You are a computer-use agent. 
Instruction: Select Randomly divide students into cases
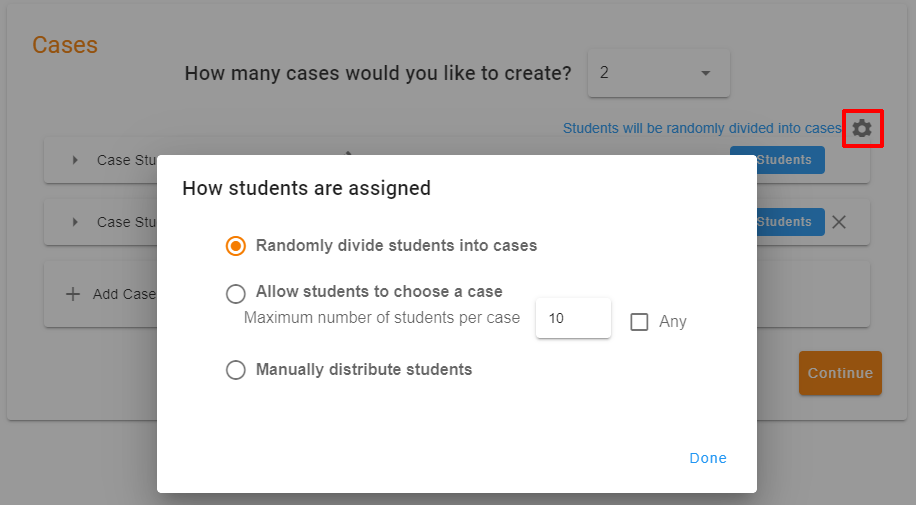pos(236,246)
